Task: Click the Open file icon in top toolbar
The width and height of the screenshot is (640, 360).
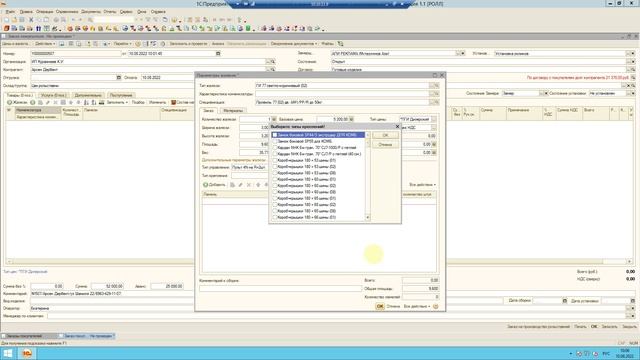Action: tap(14, 20)
